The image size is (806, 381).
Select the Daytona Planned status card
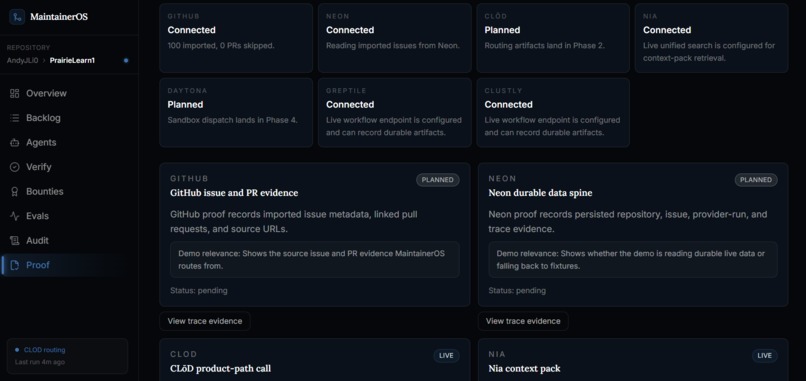236,113
